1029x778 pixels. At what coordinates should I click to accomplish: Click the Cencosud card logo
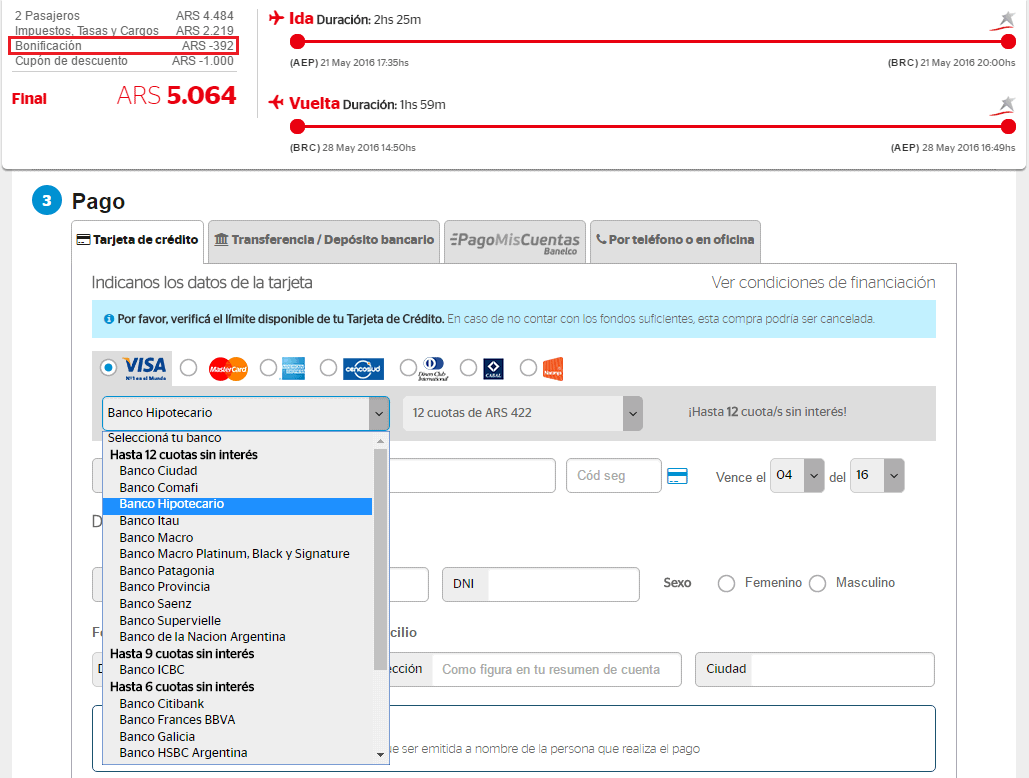tap(363, 369)
